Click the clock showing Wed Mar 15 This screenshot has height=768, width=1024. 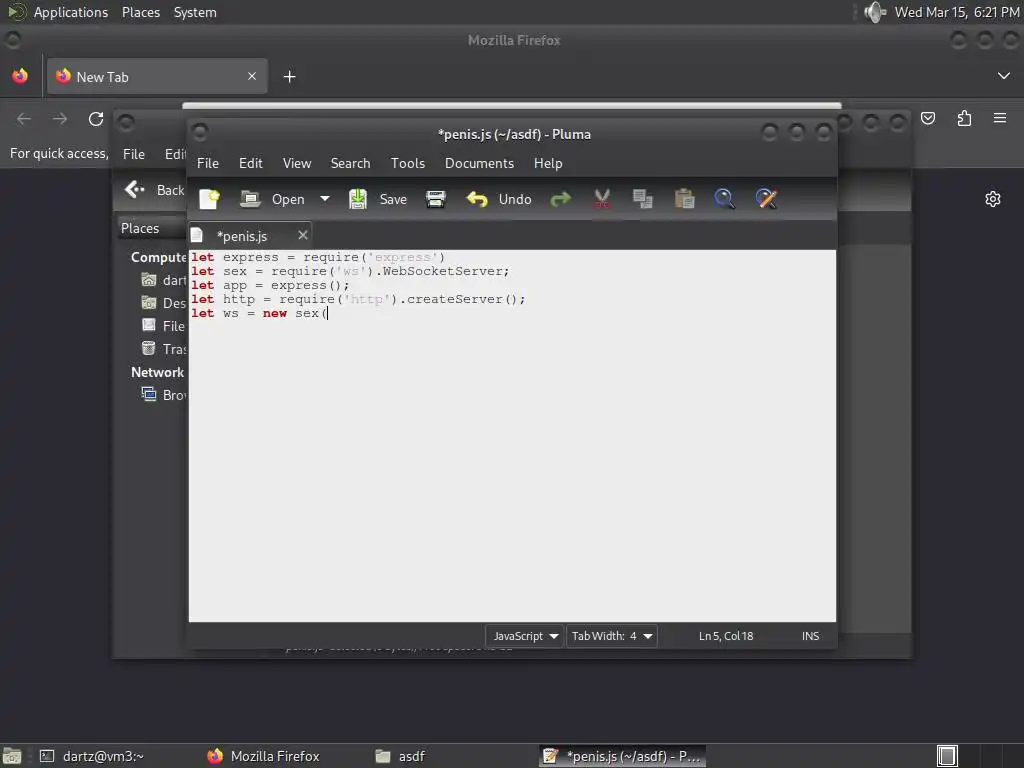(x=957, y=12)
